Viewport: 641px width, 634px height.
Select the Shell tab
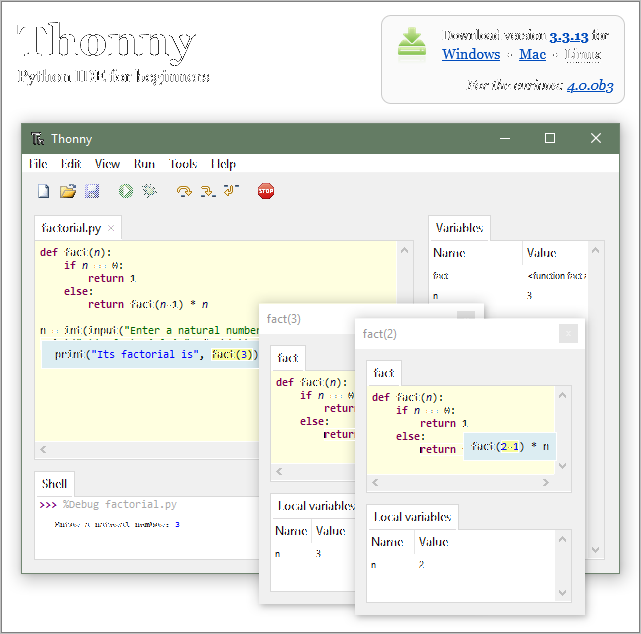click(x=54, y=484)
